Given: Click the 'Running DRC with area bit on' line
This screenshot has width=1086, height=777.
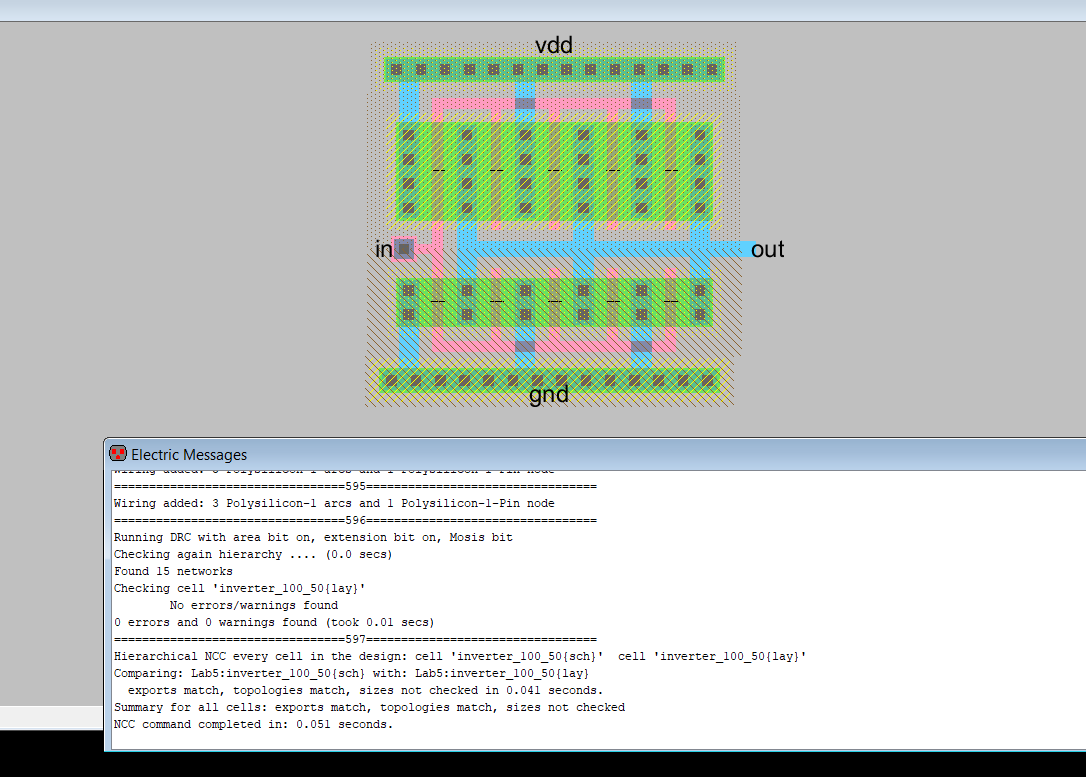Looking at the screenshot, I should point(313,537).
